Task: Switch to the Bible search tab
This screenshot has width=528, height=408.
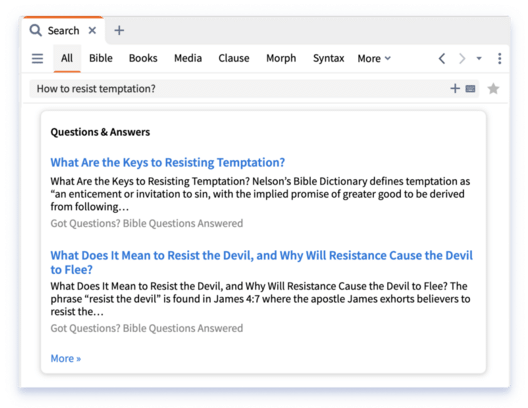Action: [x=101, y=58]
